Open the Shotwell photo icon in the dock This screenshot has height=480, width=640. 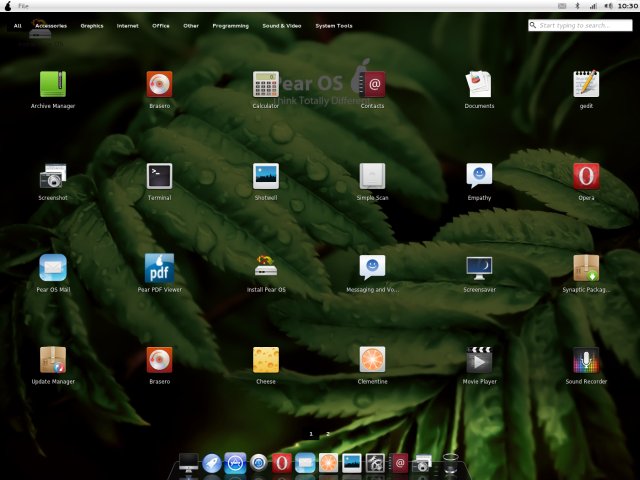pyautogui.click(x=351, y=463)
